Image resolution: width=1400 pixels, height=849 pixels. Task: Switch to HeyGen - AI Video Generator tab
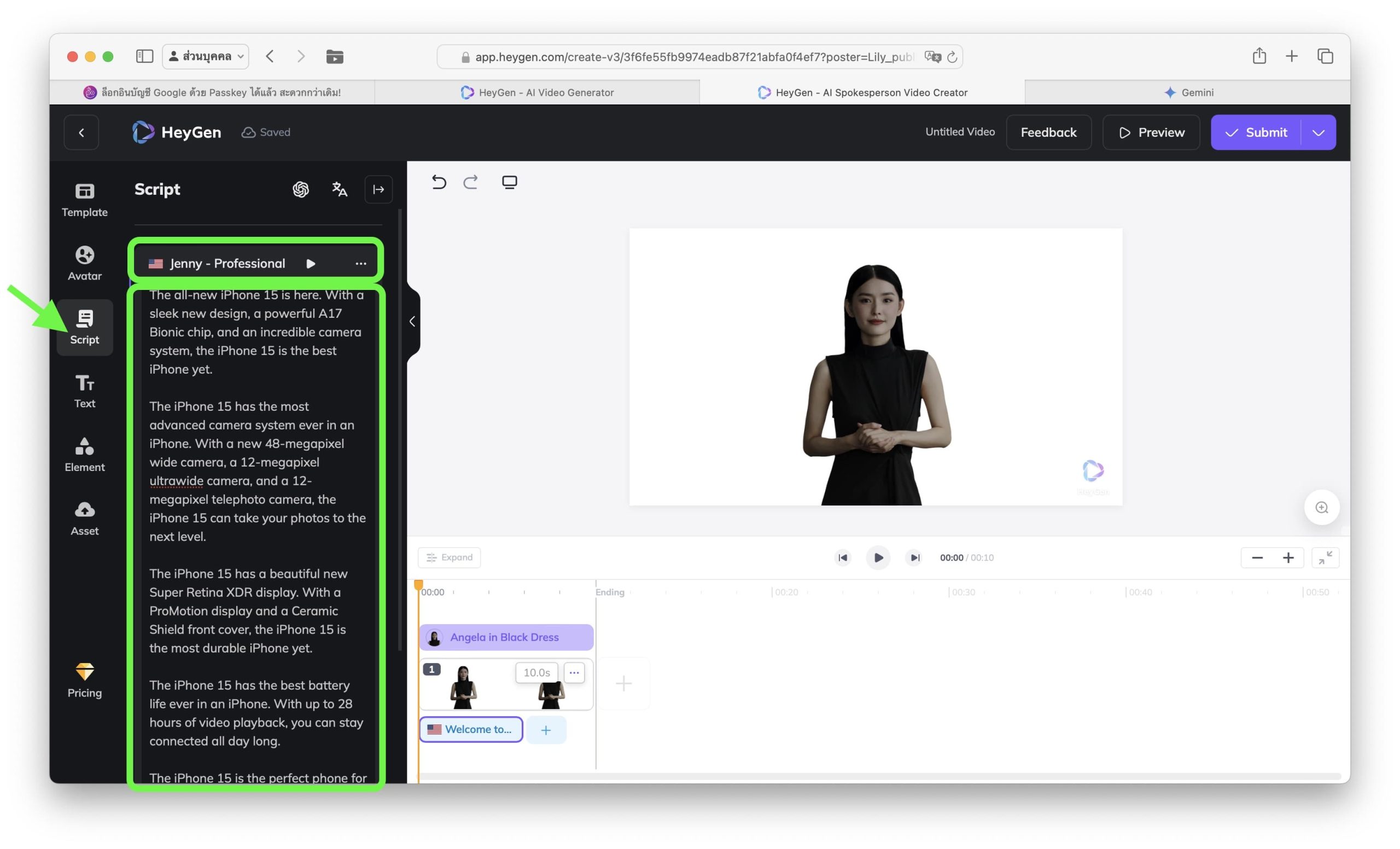pyautogui.click(x=537, y=92)
